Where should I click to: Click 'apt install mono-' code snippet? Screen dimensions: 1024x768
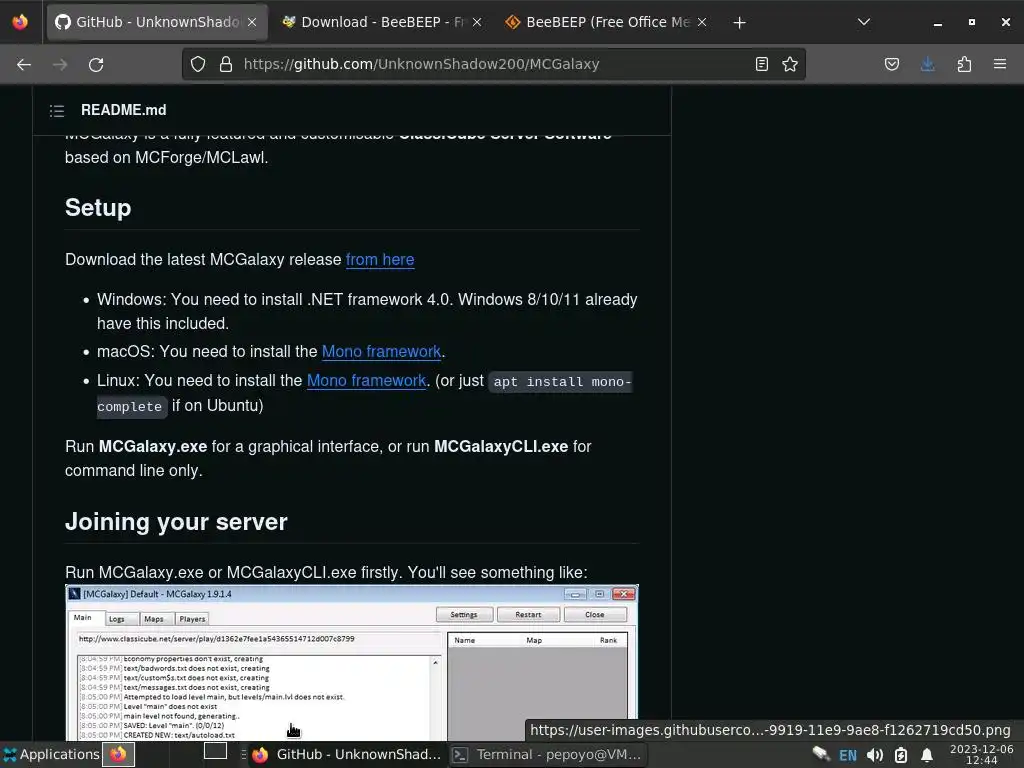[x=560, y=381]
